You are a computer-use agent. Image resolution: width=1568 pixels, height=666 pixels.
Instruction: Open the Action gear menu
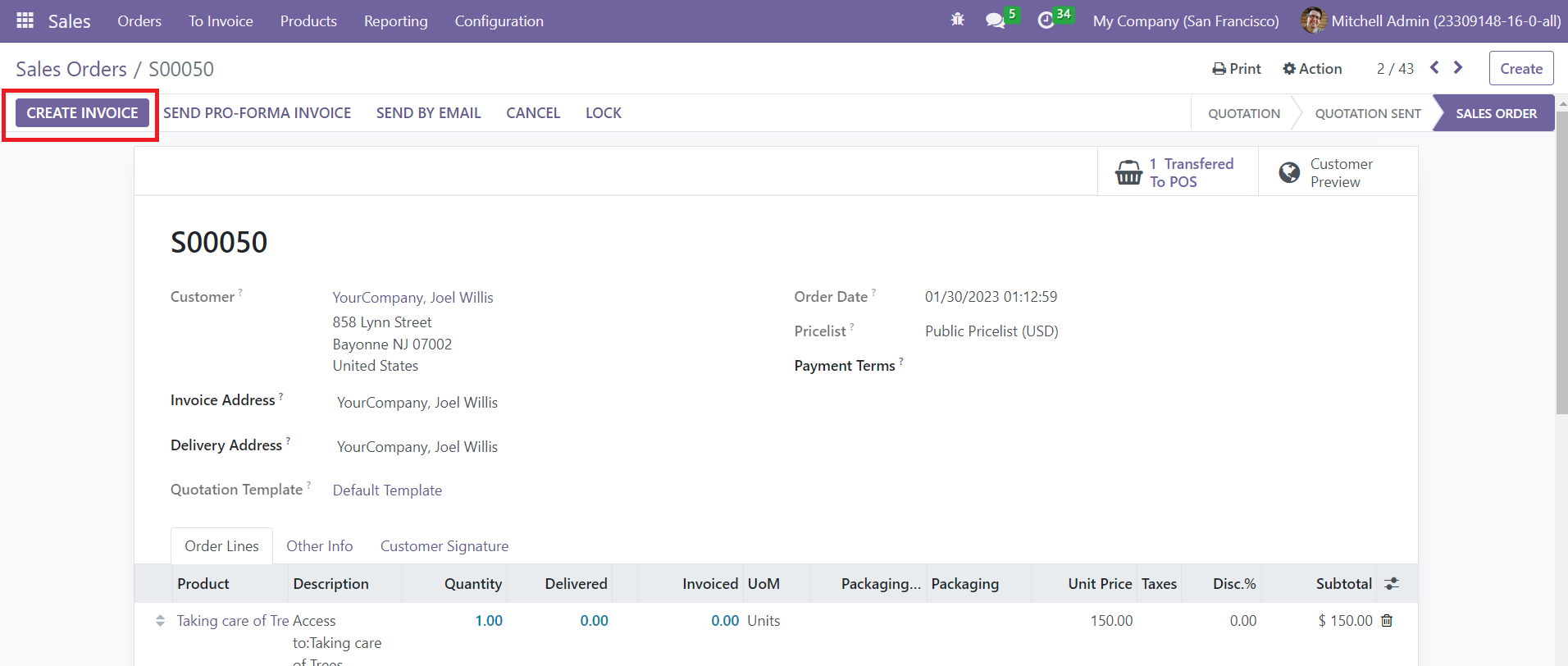coord(1312,69)
